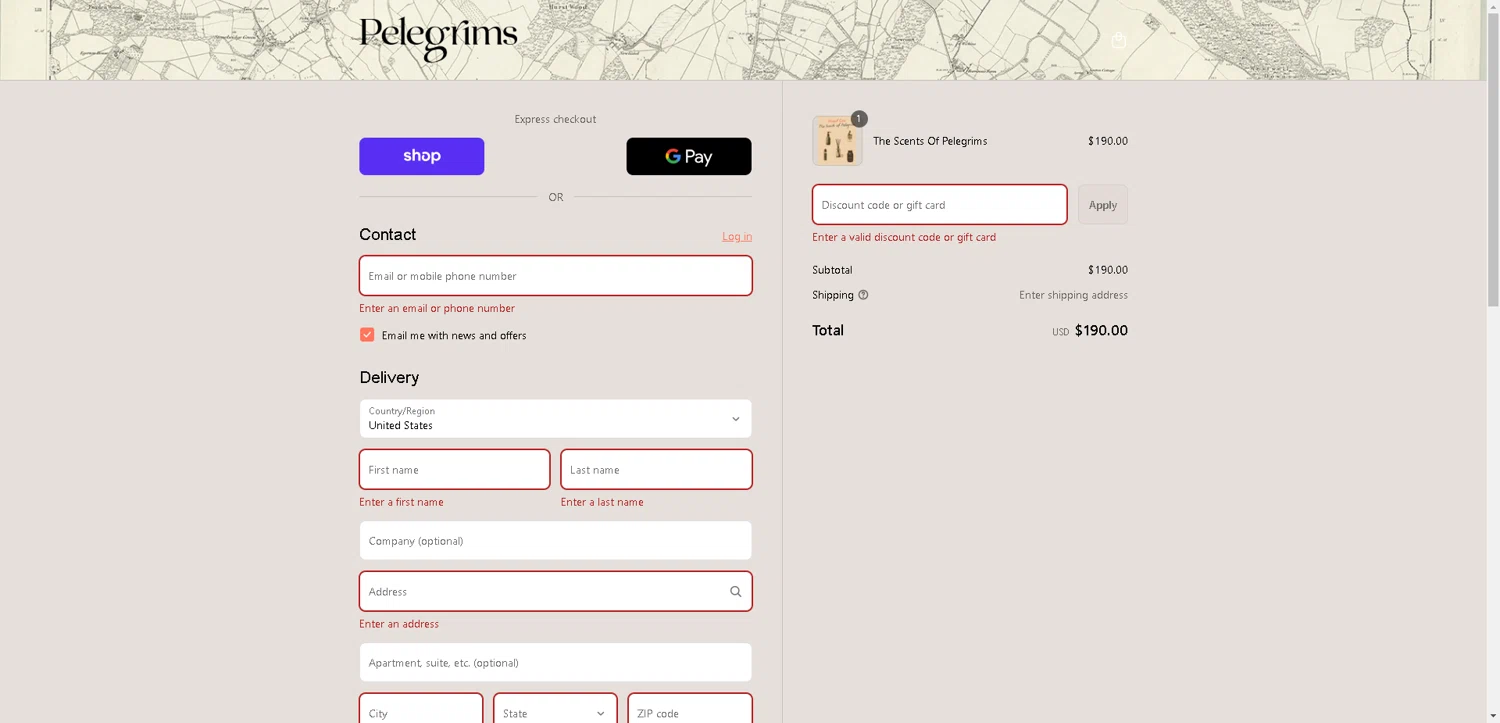Click the Delivery section heading
This screenshot has width=1500, height=723.
(x=389, y=377)
